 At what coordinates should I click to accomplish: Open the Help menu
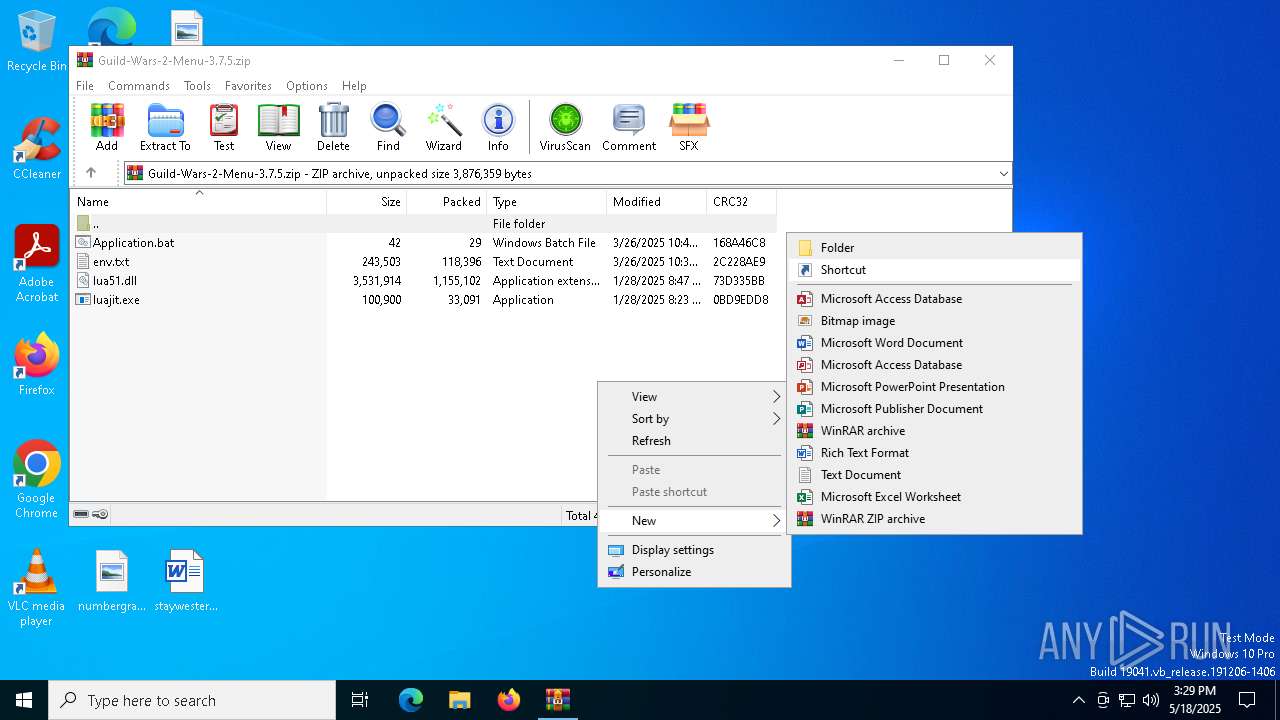coord(354,86)
